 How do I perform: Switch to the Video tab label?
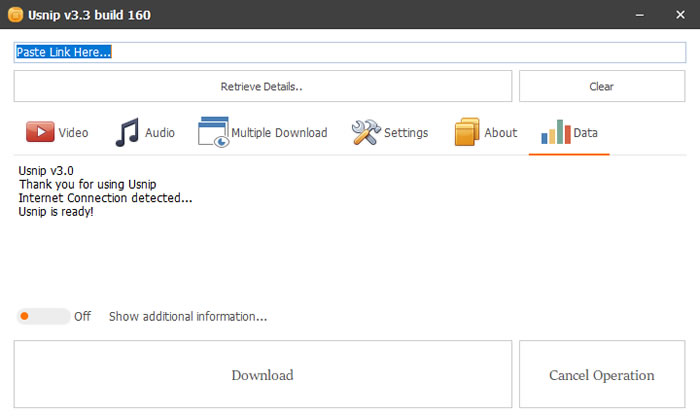pos(73,133)
